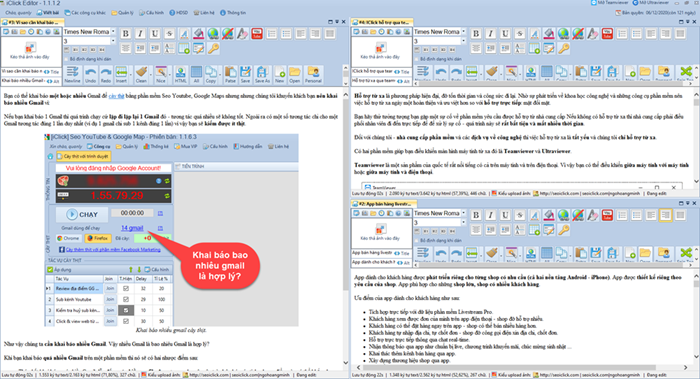Underline text in the top-right #4 editor
Screen dimensions: 700x379
[x=505, y=34]
